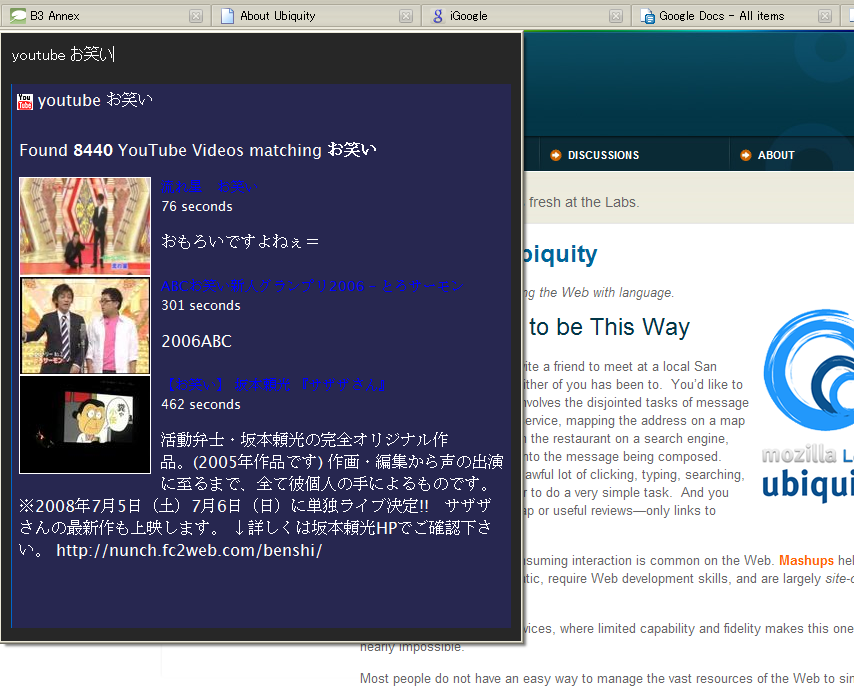Click the YouTube icon in the Ubiquity suggestion
The image size is (854, 688).
pyautogui.click(x=26, y=100)
